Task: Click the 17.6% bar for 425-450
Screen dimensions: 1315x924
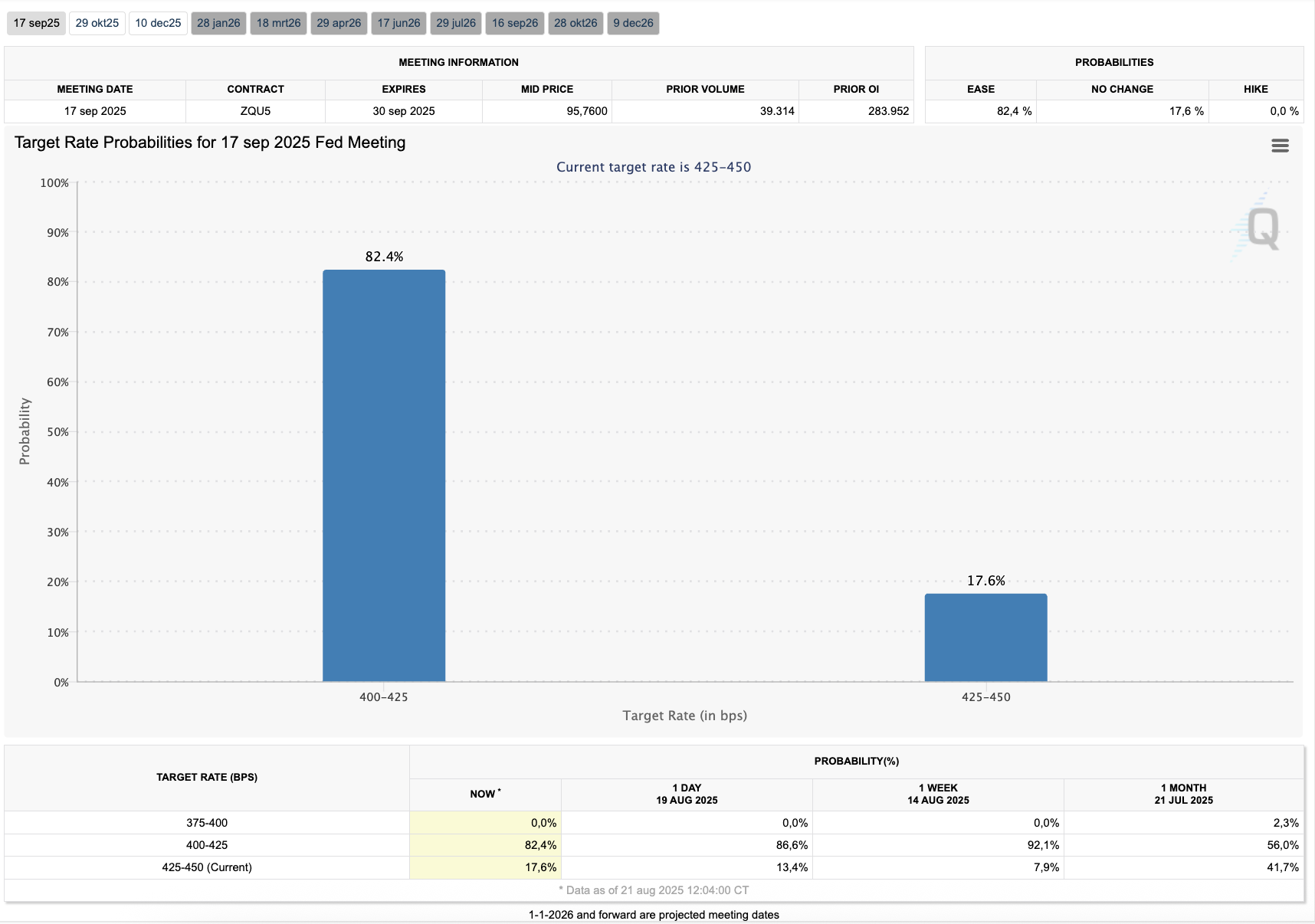Action: (985, 637)
